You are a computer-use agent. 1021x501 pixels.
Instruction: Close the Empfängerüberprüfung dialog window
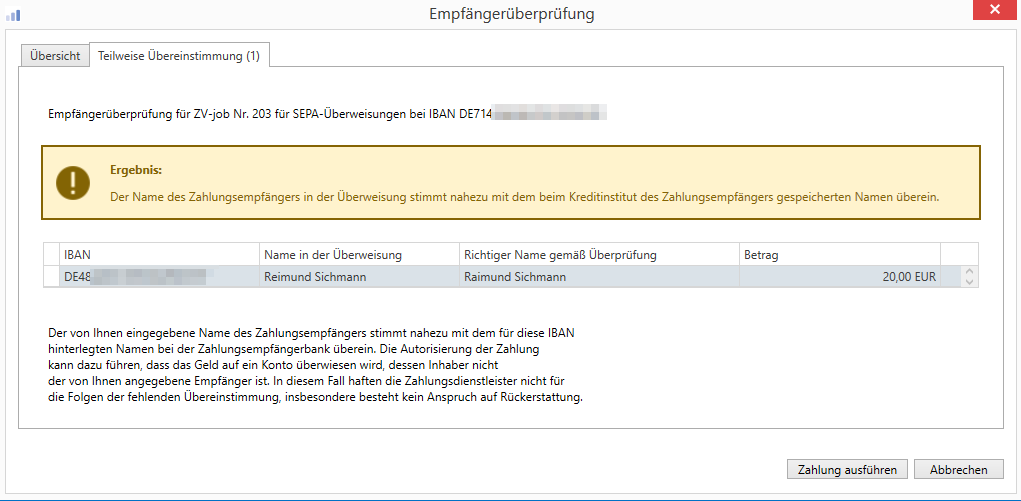(x=995, y=12)
